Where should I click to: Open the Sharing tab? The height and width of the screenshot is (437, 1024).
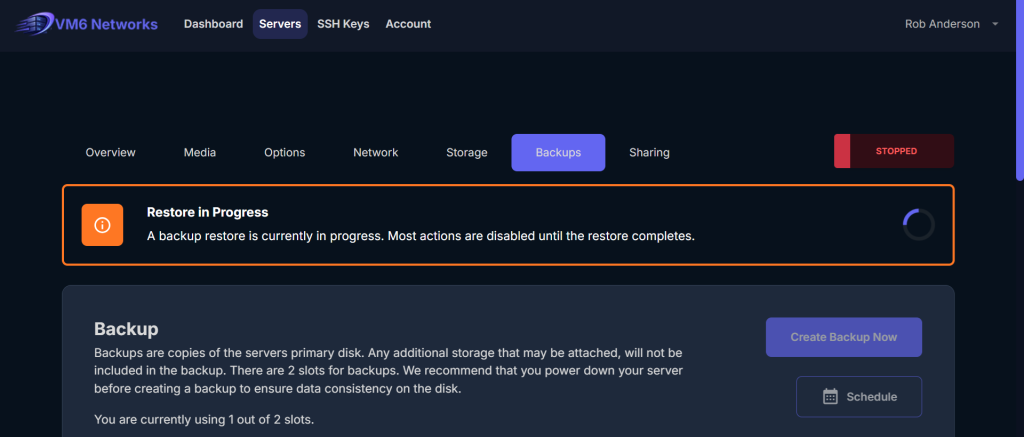[x=649, y=153]
